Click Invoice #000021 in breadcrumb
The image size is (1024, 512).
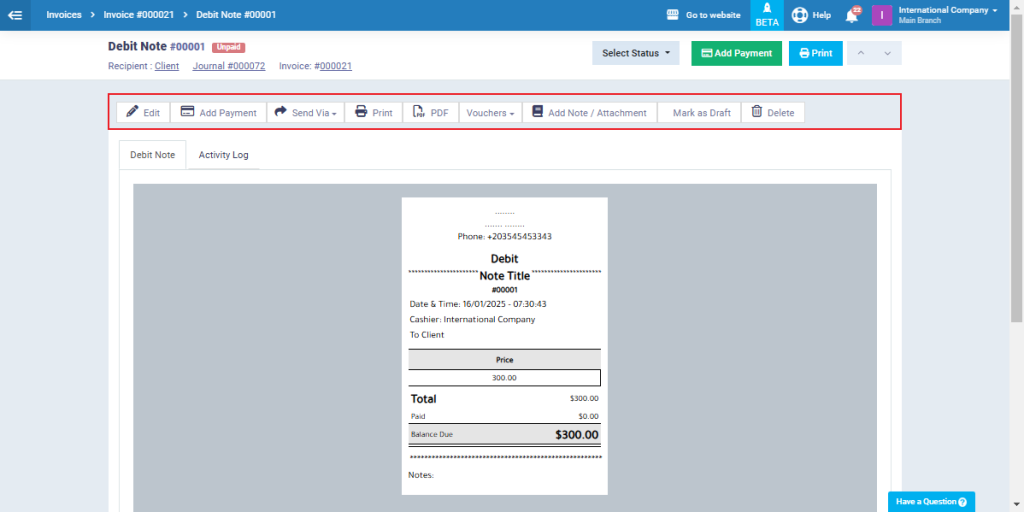point(138,14)
